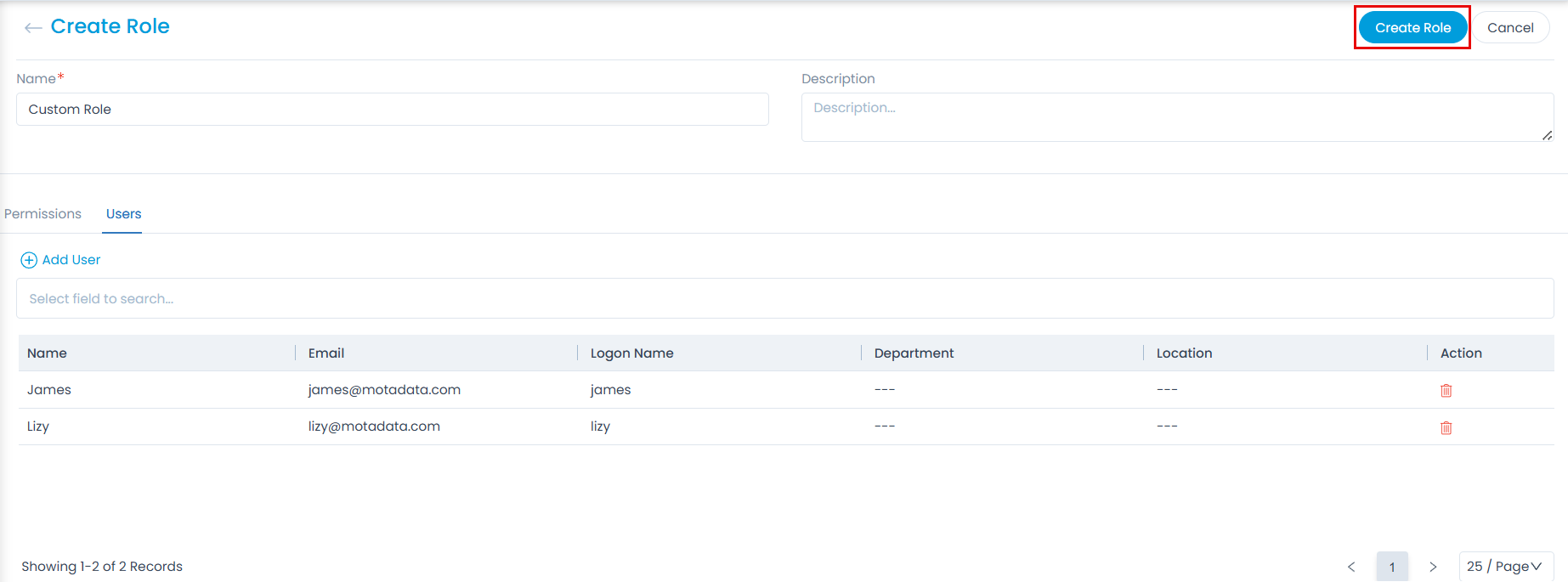Select the Users tab
Image resolution: width=1568 pixels, height=582 pixels.
click(123, 214)
